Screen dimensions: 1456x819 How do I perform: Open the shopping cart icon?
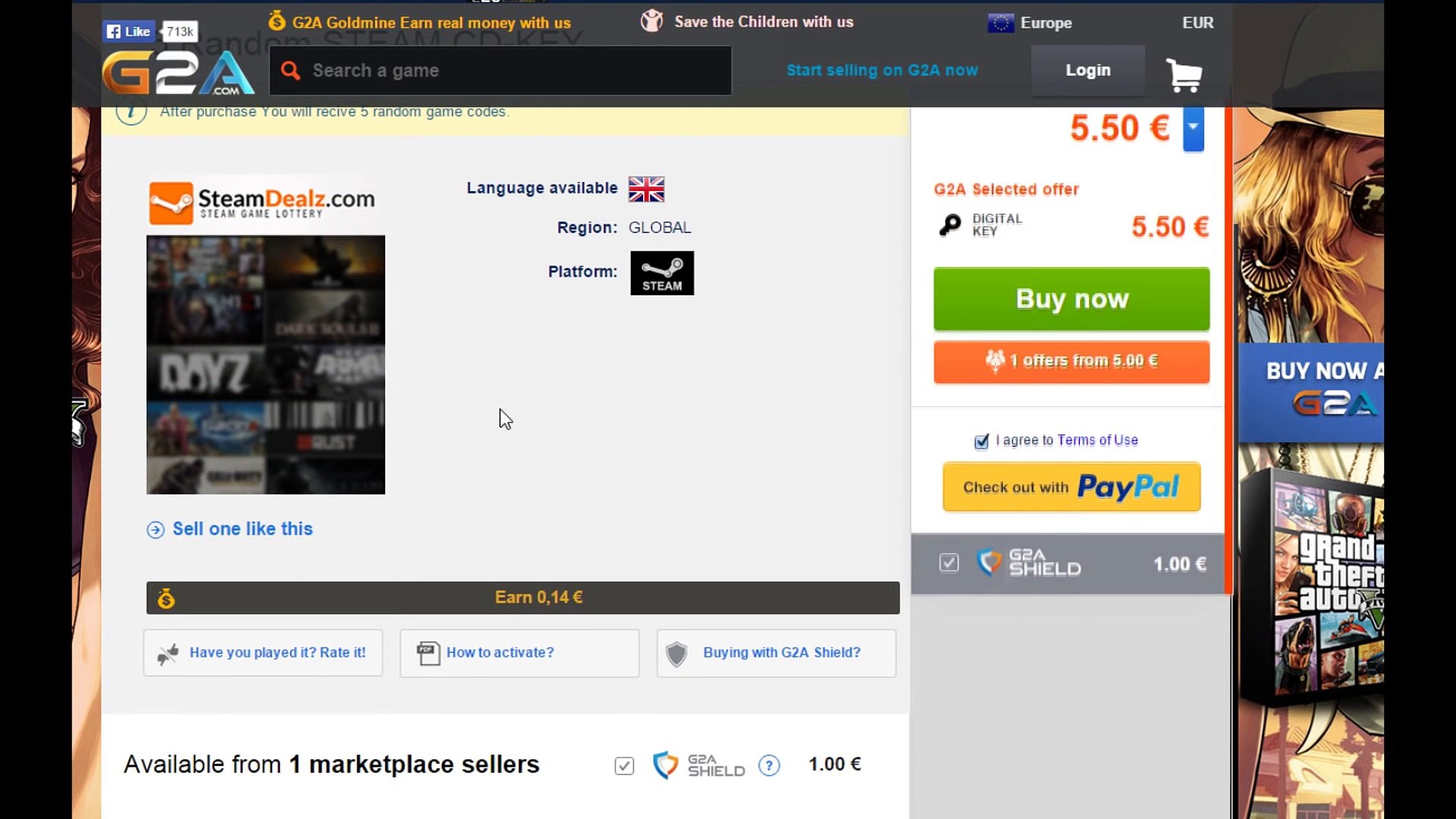1183,74
